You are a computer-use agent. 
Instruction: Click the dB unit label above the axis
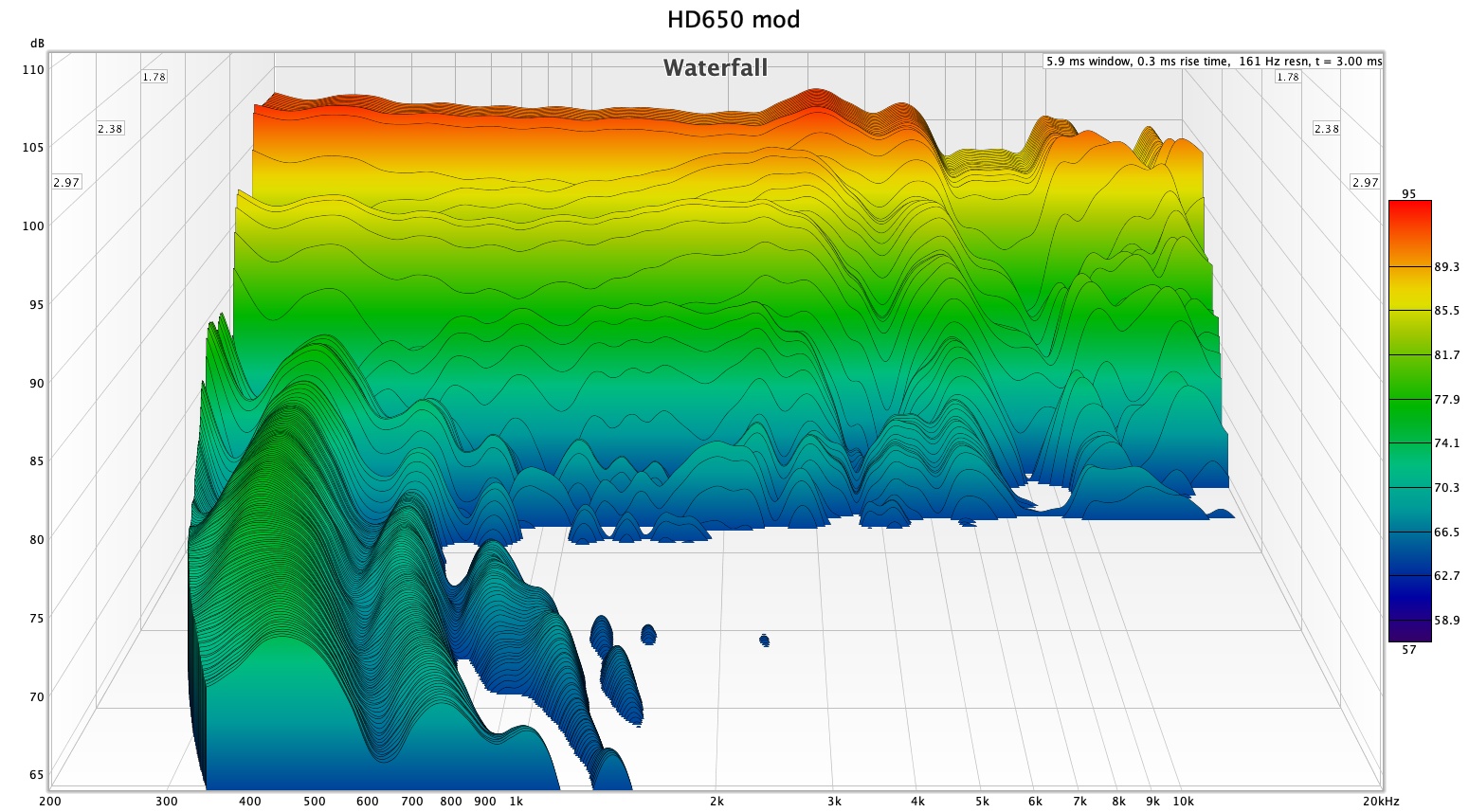(37, 44)
